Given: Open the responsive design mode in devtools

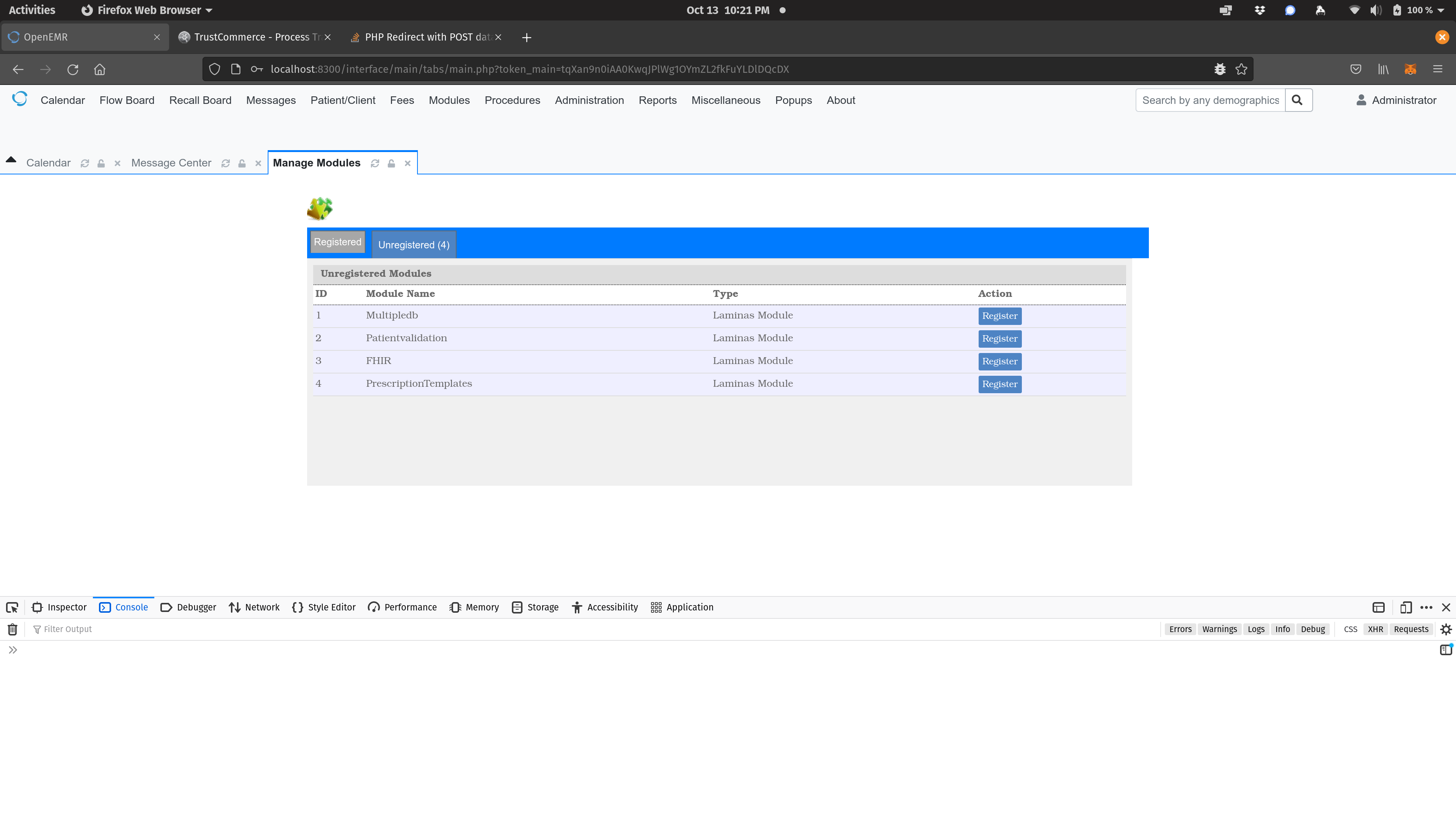Looking at the screenshot, I should coord(1406,607).
